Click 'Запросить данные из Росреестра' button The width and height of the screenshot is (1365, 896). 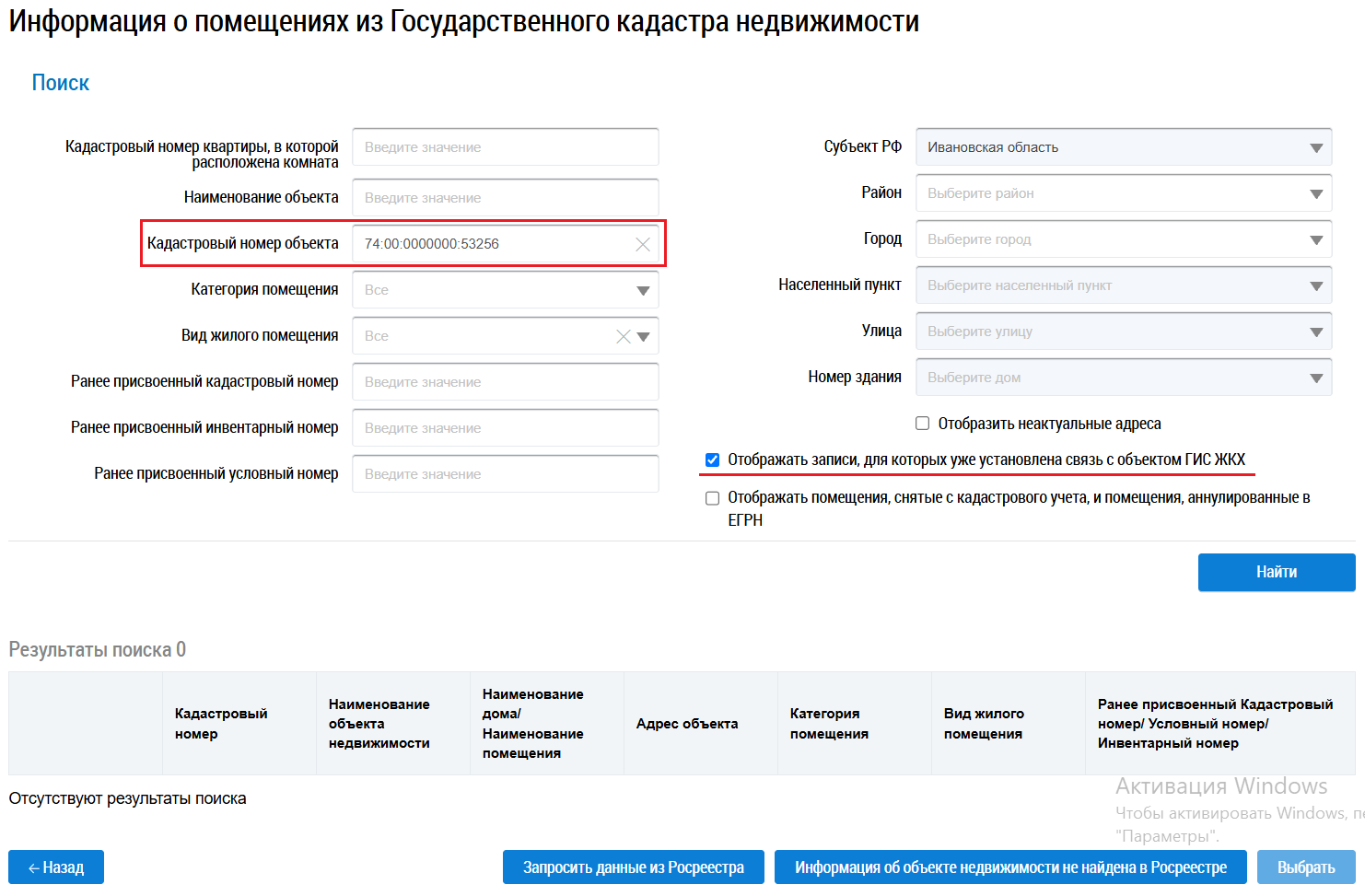pos(634,867)
